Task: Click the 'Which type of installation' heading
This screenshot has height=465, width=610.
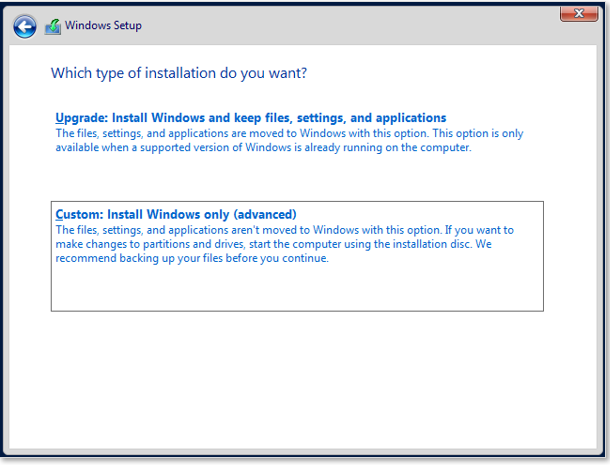Action: (179, 73)
